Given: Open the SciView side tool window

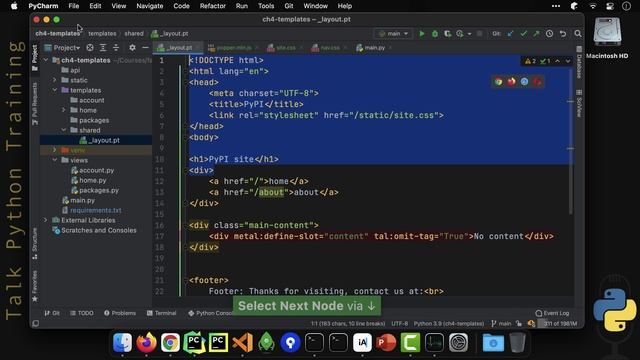Looking at the screenshot, I should pyautogui.click(x=579, y=104).
